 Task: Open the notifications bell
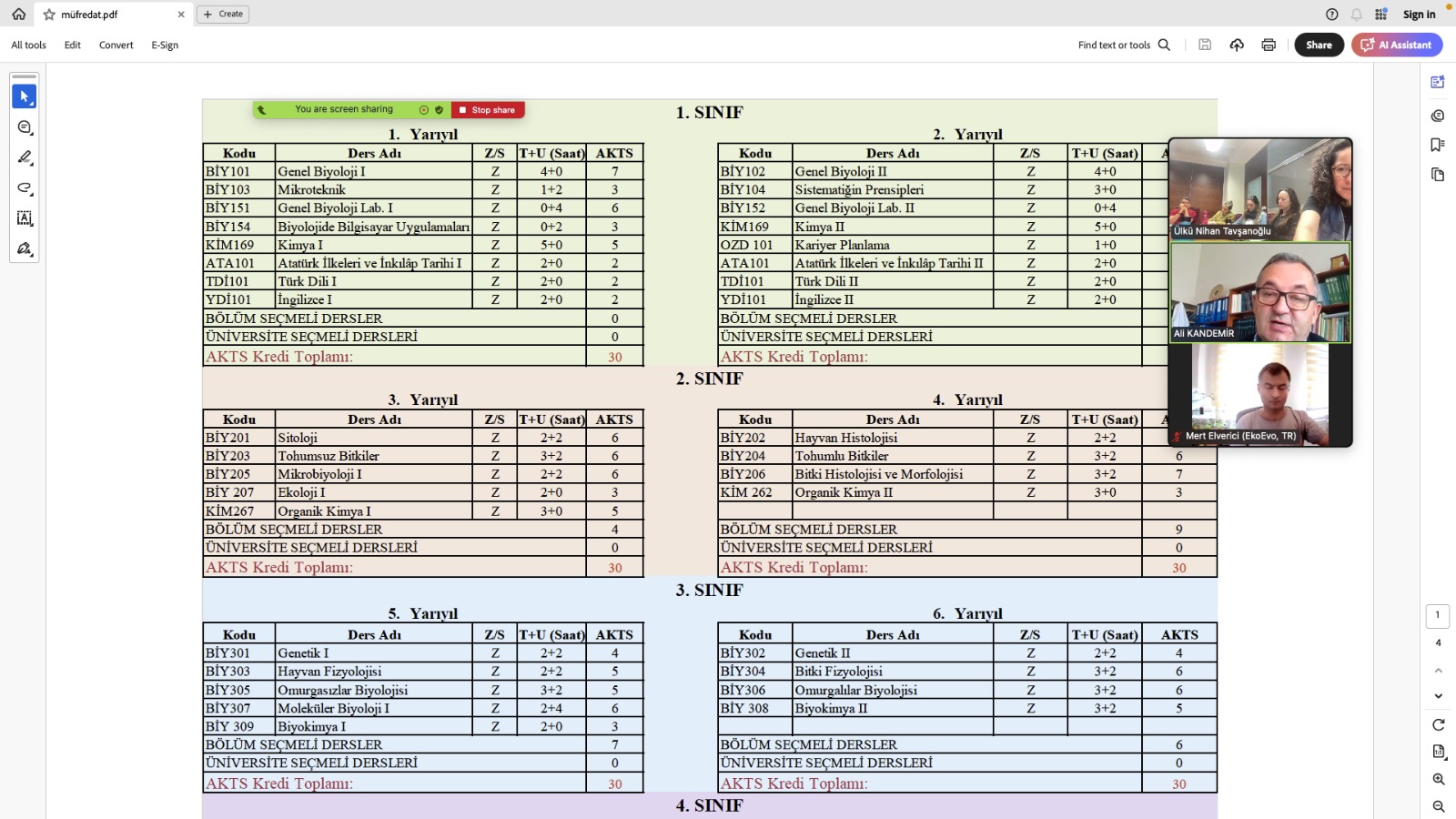pos(1357,14)
